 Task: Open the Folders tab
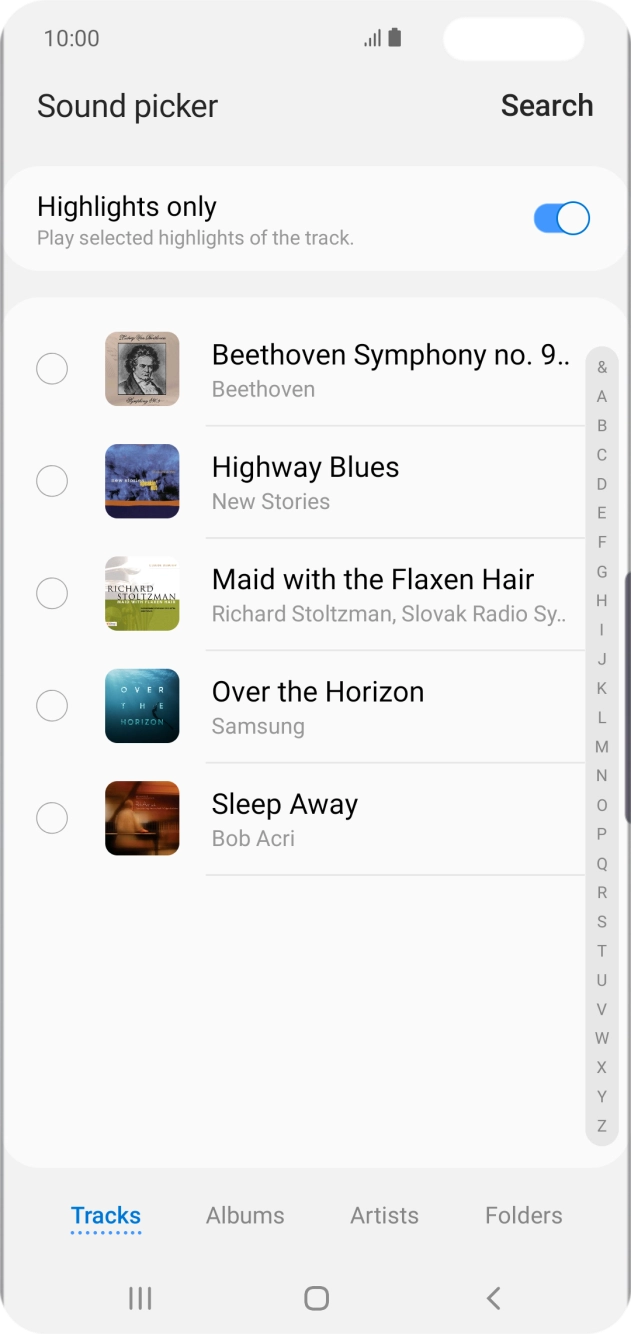tap(523, 1215)
